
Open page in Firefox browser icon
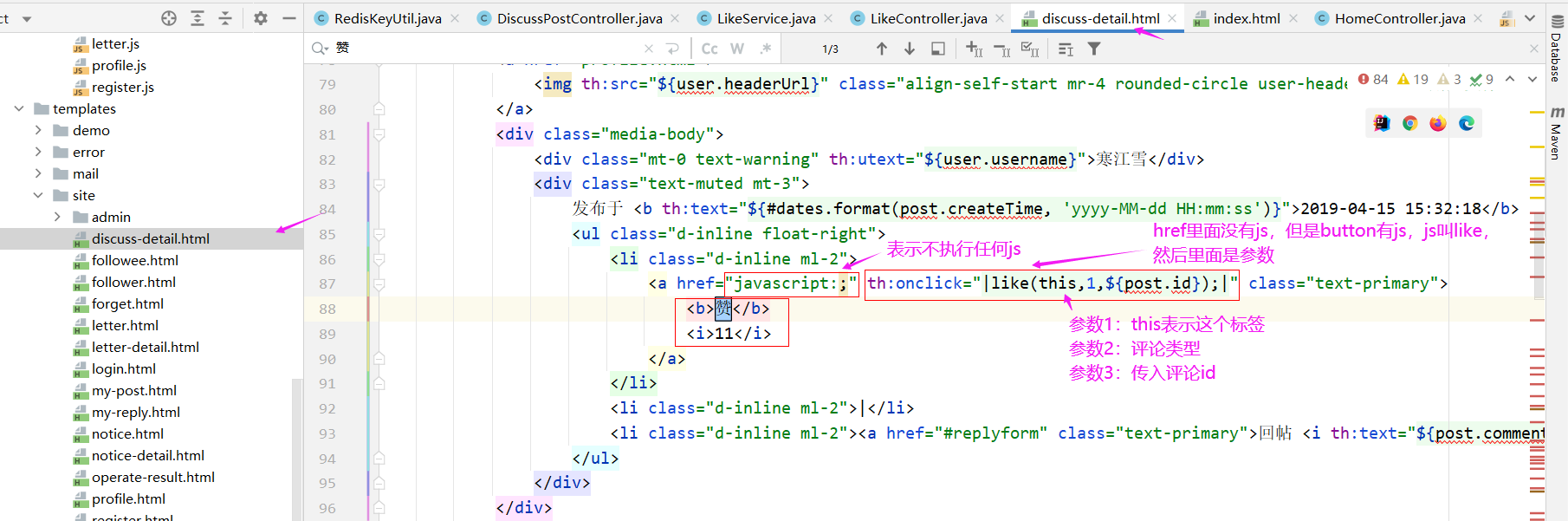coord(1438,123)
